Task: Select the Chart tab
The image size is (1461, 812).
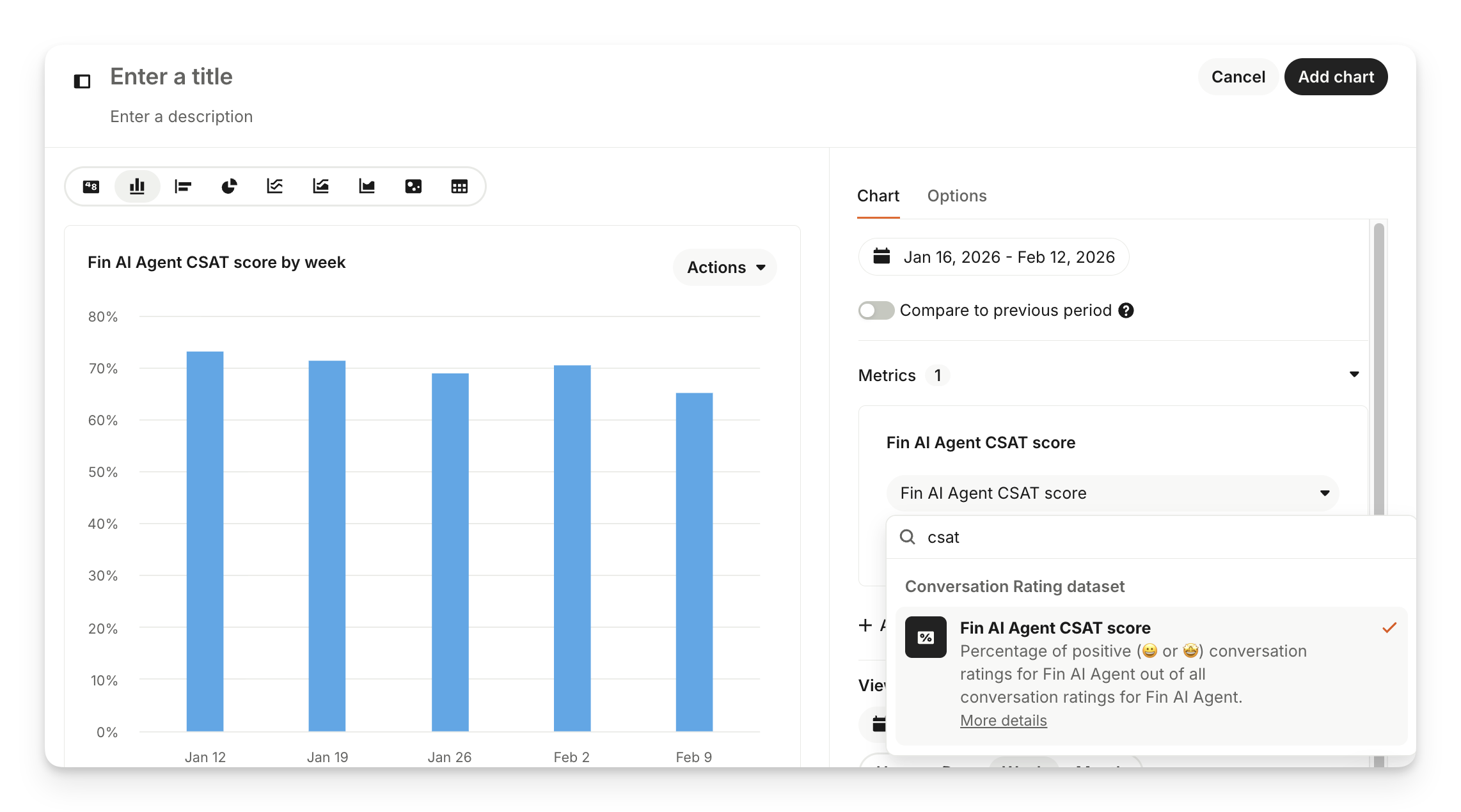Action: pos(878,196)
